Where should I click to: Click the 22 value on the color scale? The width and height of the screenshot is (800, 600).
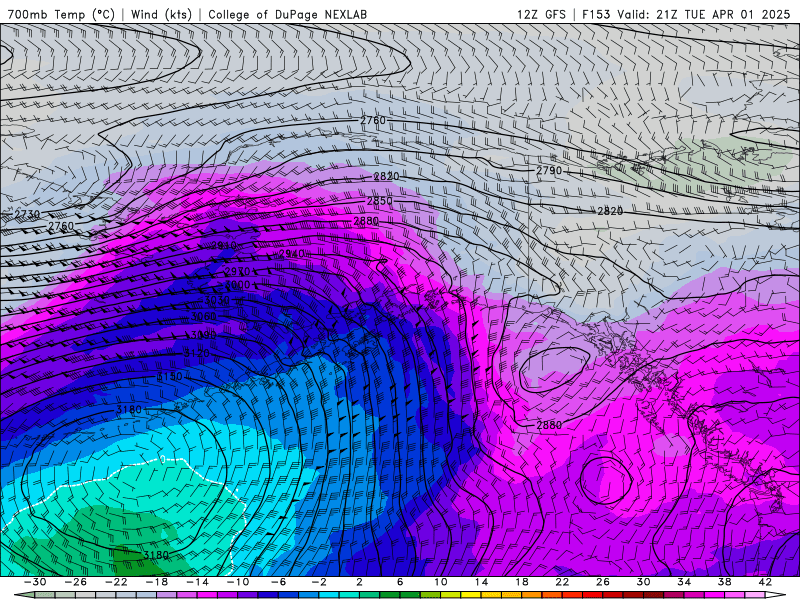[562, 582]
